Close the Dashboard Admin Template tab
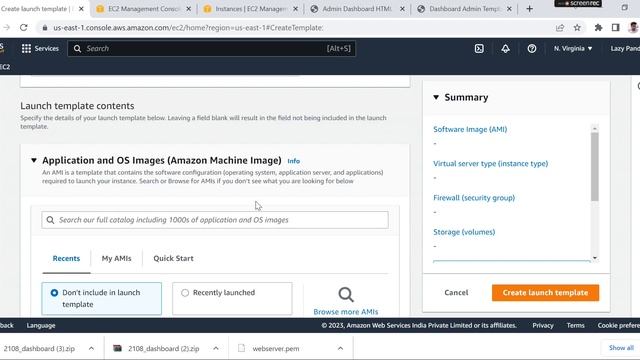 pyautogui.click(x=509, y=9)
